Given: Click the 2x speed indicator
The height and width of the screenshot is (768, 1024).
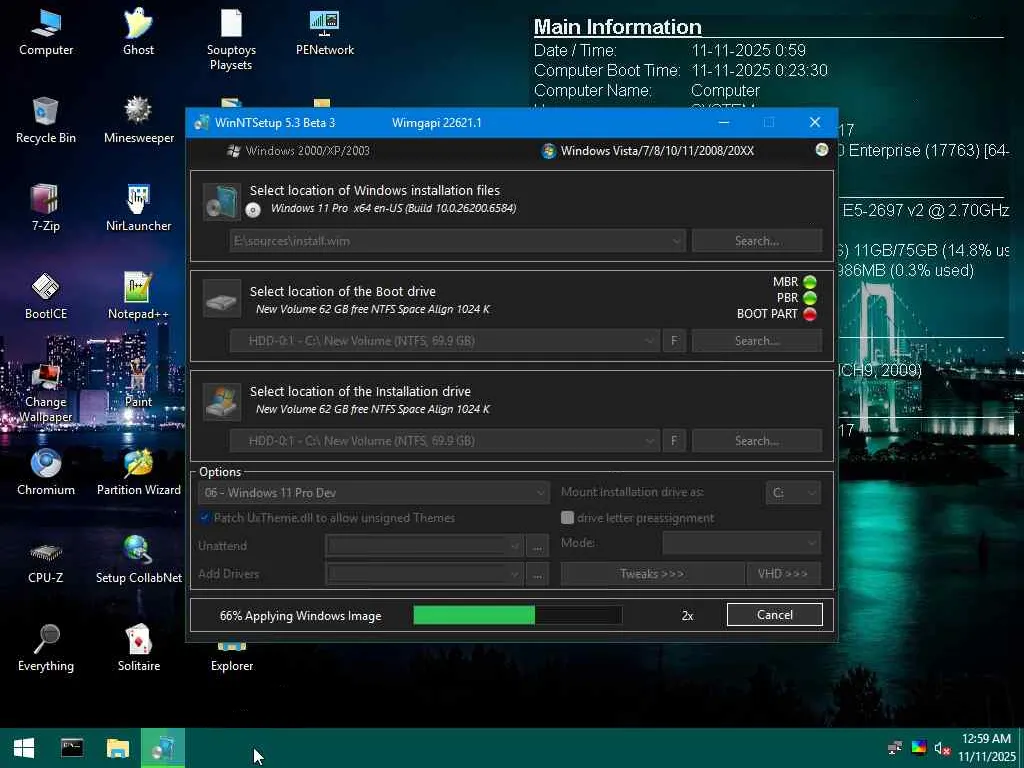Looking at the screenshot, I should click(x=687, y=615).
